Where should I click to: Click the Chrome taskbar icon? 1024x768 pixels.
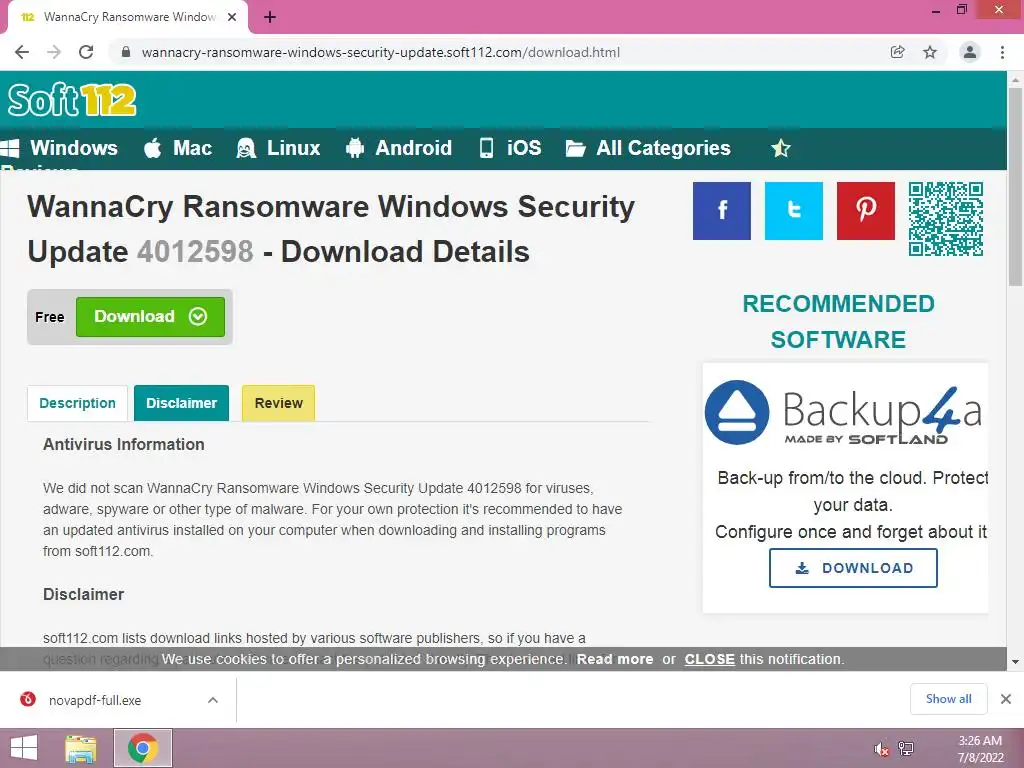tap(143, 748)
